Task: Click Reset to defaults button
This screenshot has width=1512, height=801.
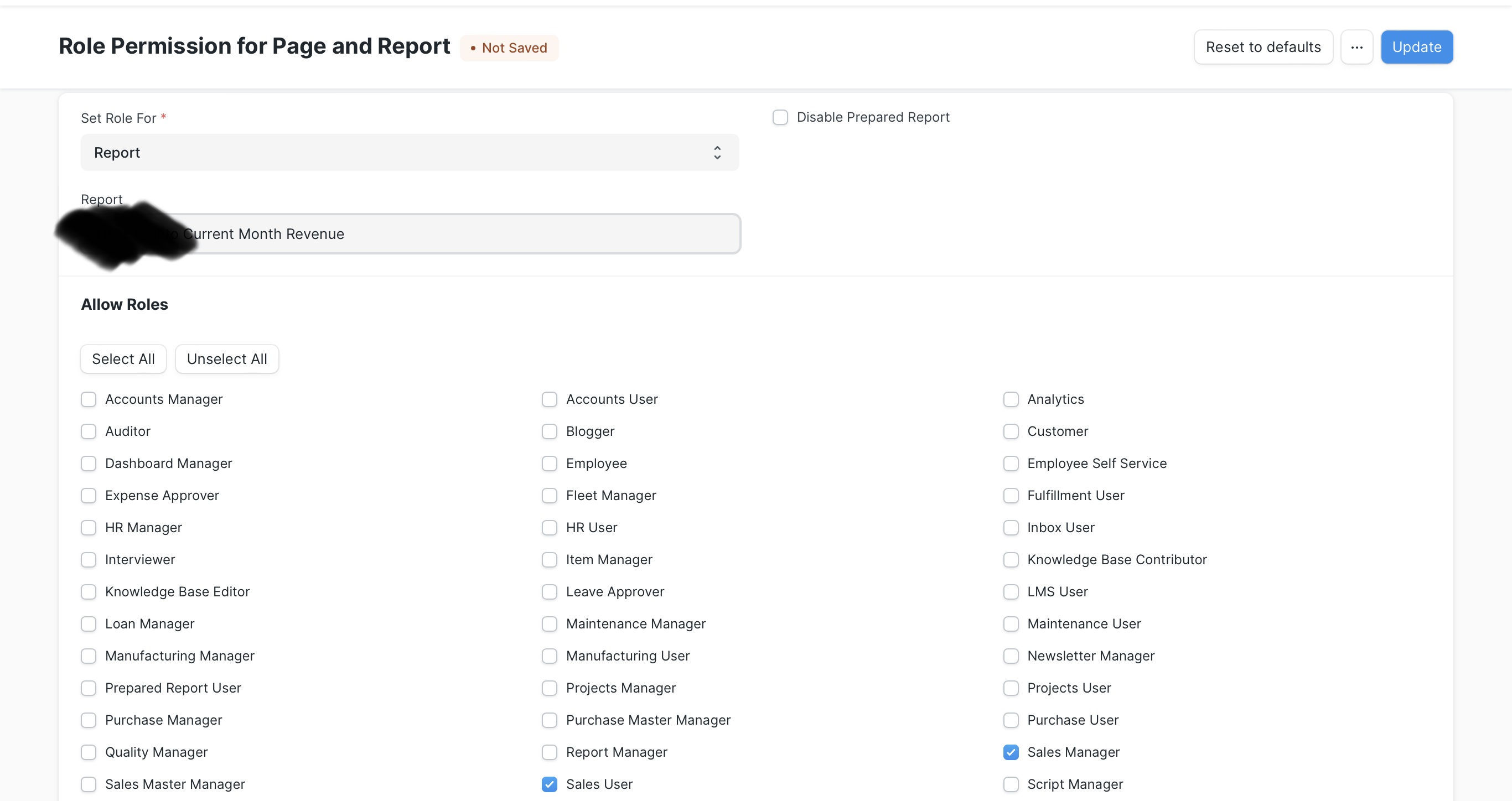Action: tap(1262, 47)
